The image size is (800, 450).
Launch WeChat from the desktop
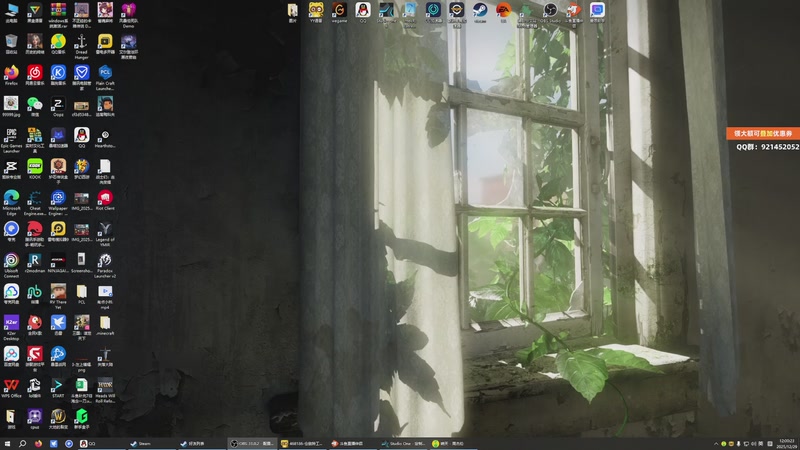pos(35,106)
